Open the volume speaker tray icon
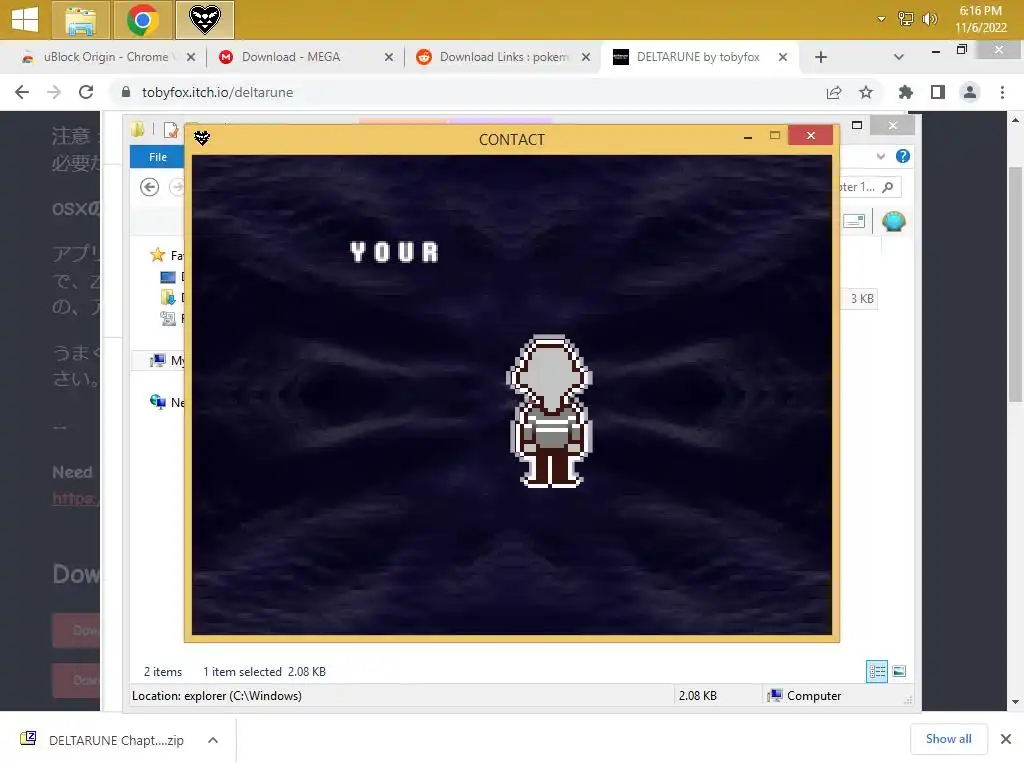 pos(929,19)
